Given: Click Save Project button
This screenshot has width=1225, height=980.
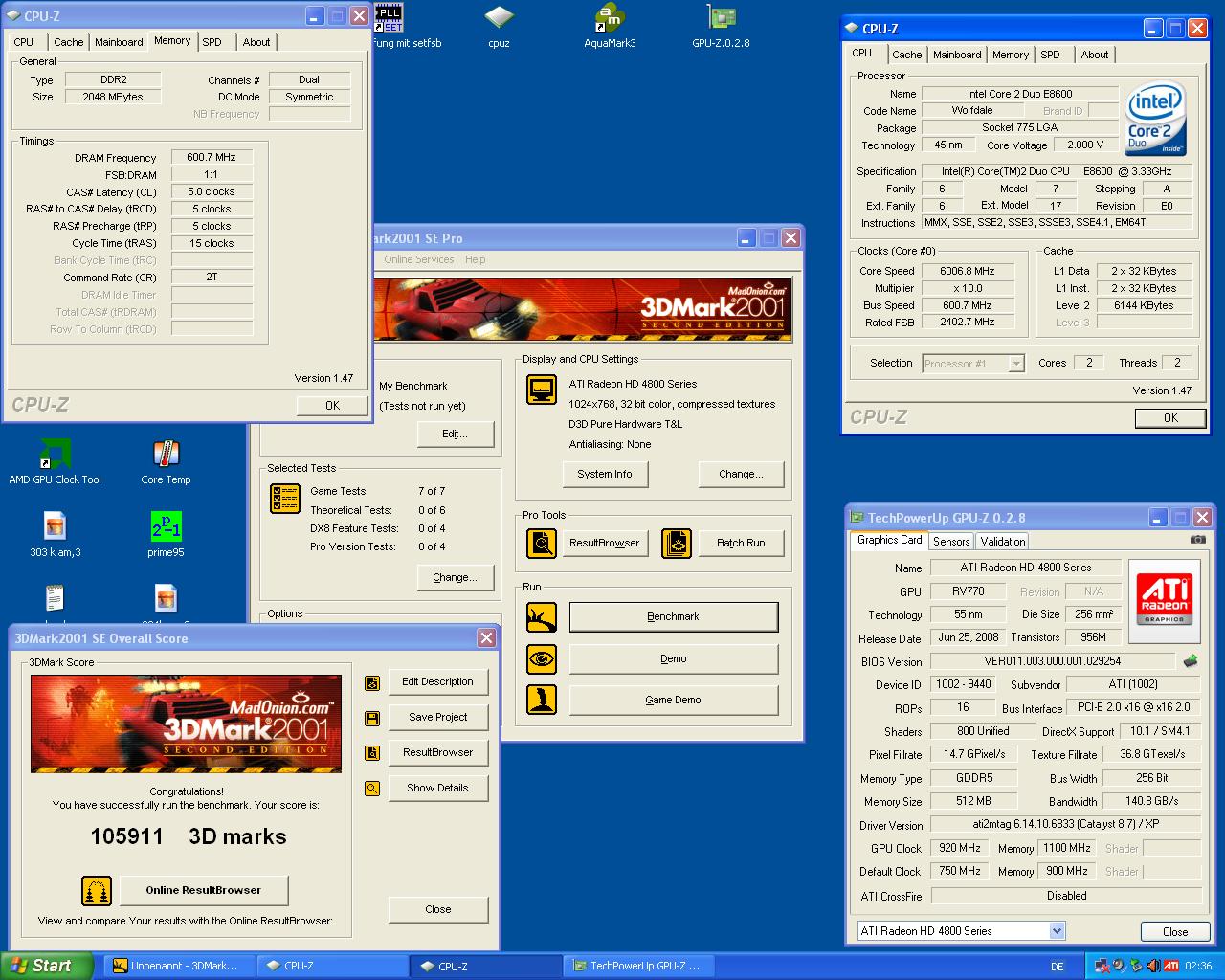Looking at the screenshot, I should [x=437, y=717].
